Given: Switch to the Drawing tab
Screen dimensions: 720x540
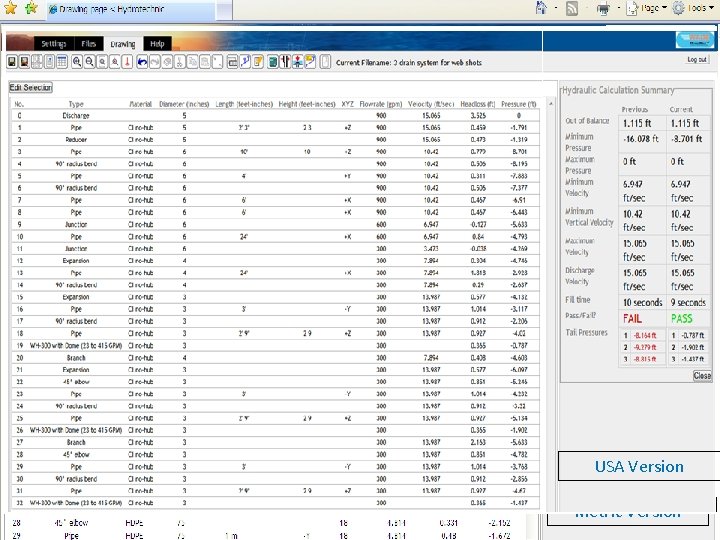Looking at the screenshot, I should (x=123, y=44).
